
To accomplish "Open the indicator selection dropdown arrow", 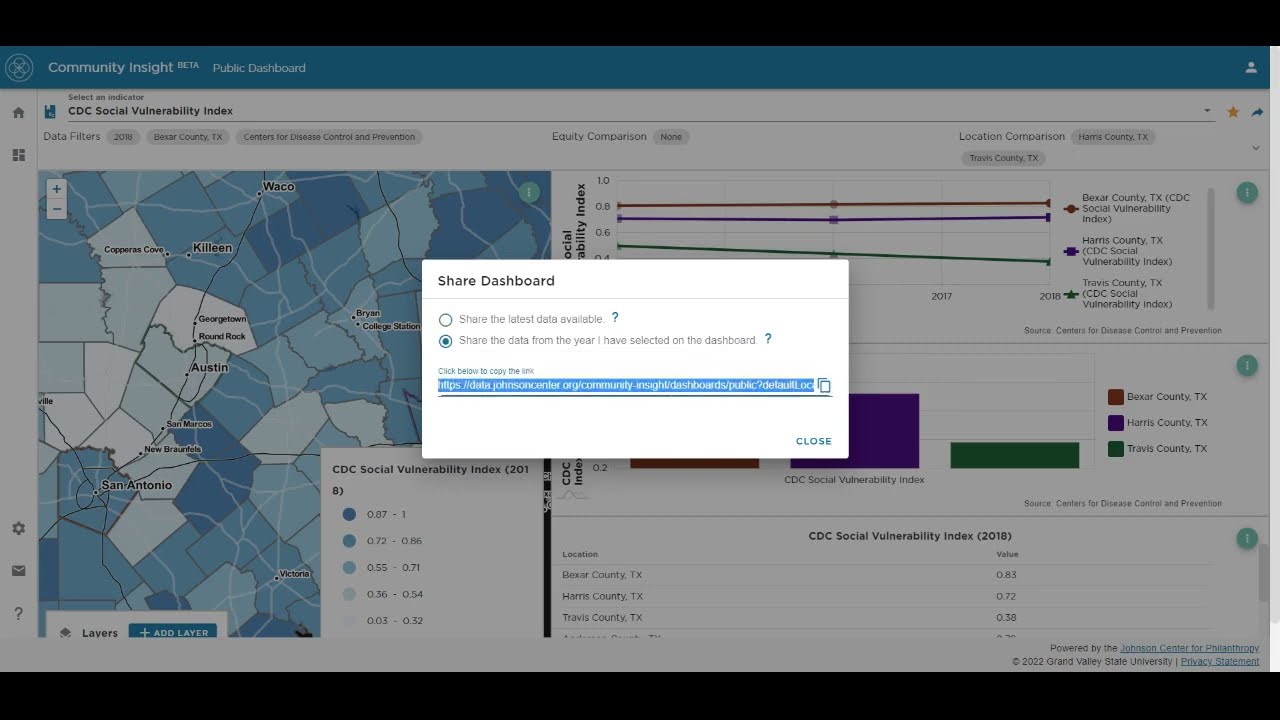I will point(1207,111).
